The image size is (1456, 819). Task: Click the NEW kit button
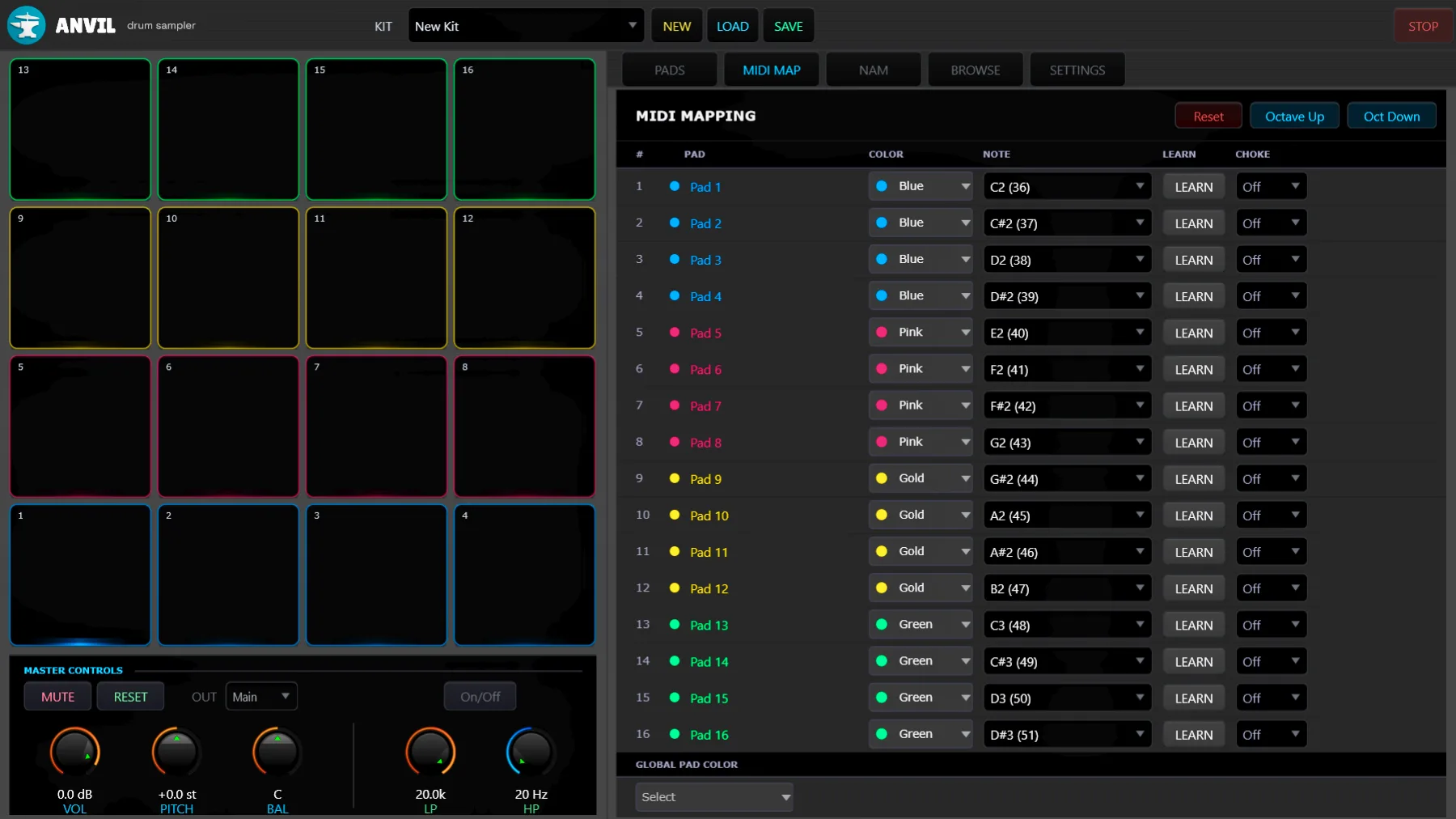coord(676,26)
